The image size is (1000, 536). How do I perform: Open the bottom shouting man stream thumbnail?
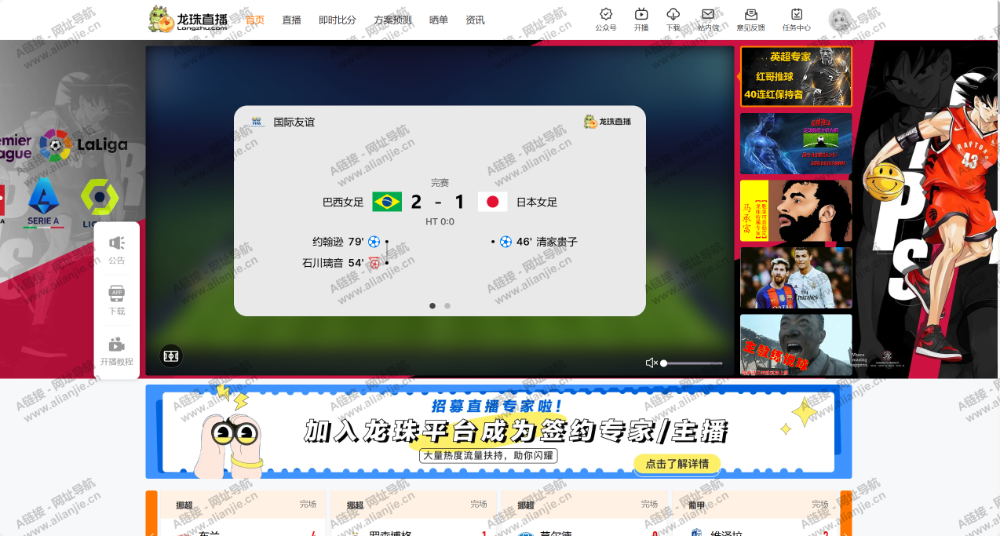[796, 345]
